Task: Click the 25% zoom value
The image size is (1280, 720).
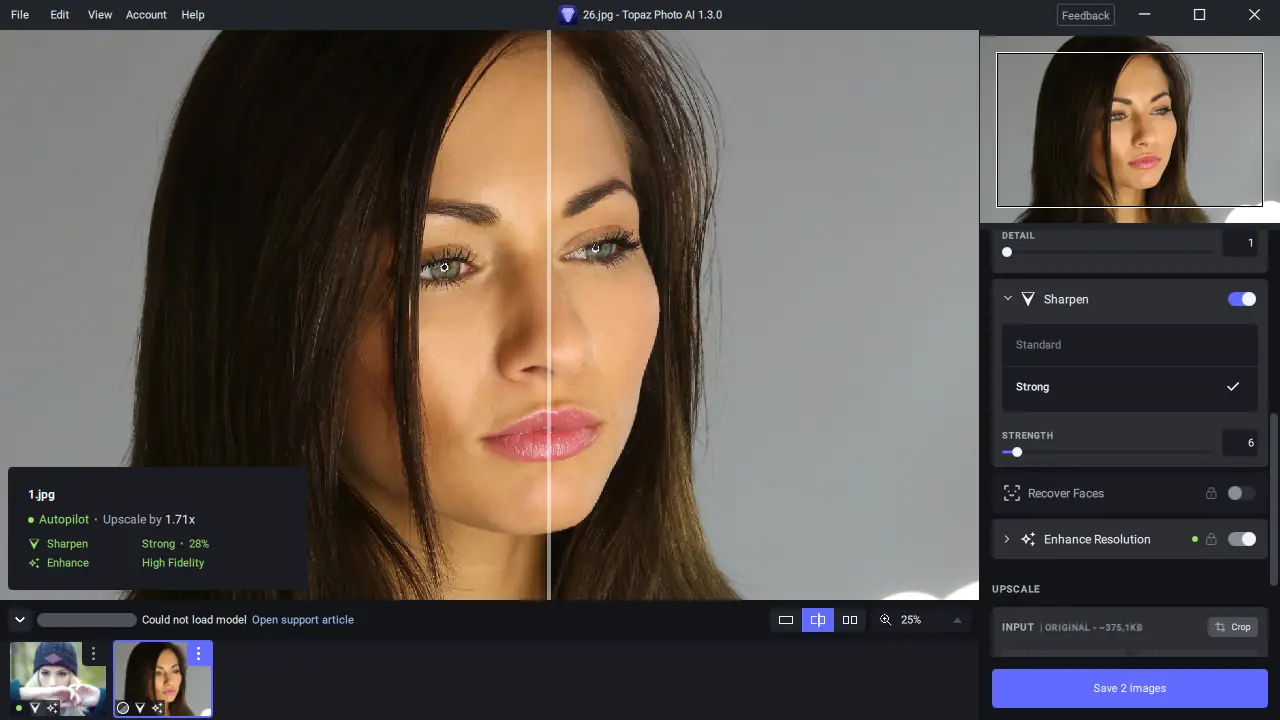Action: click(x=911, y=620)
